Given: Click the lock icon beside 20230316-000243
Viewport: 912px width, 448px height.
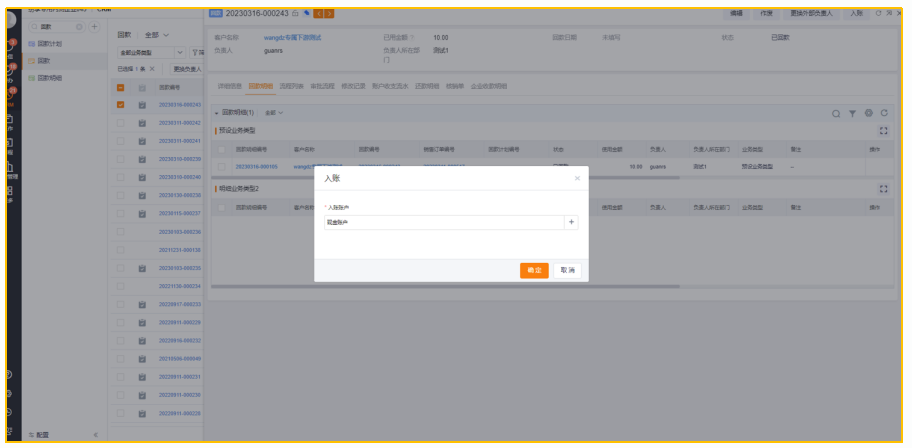Looking at the screenshot, I should coord(295,13).
